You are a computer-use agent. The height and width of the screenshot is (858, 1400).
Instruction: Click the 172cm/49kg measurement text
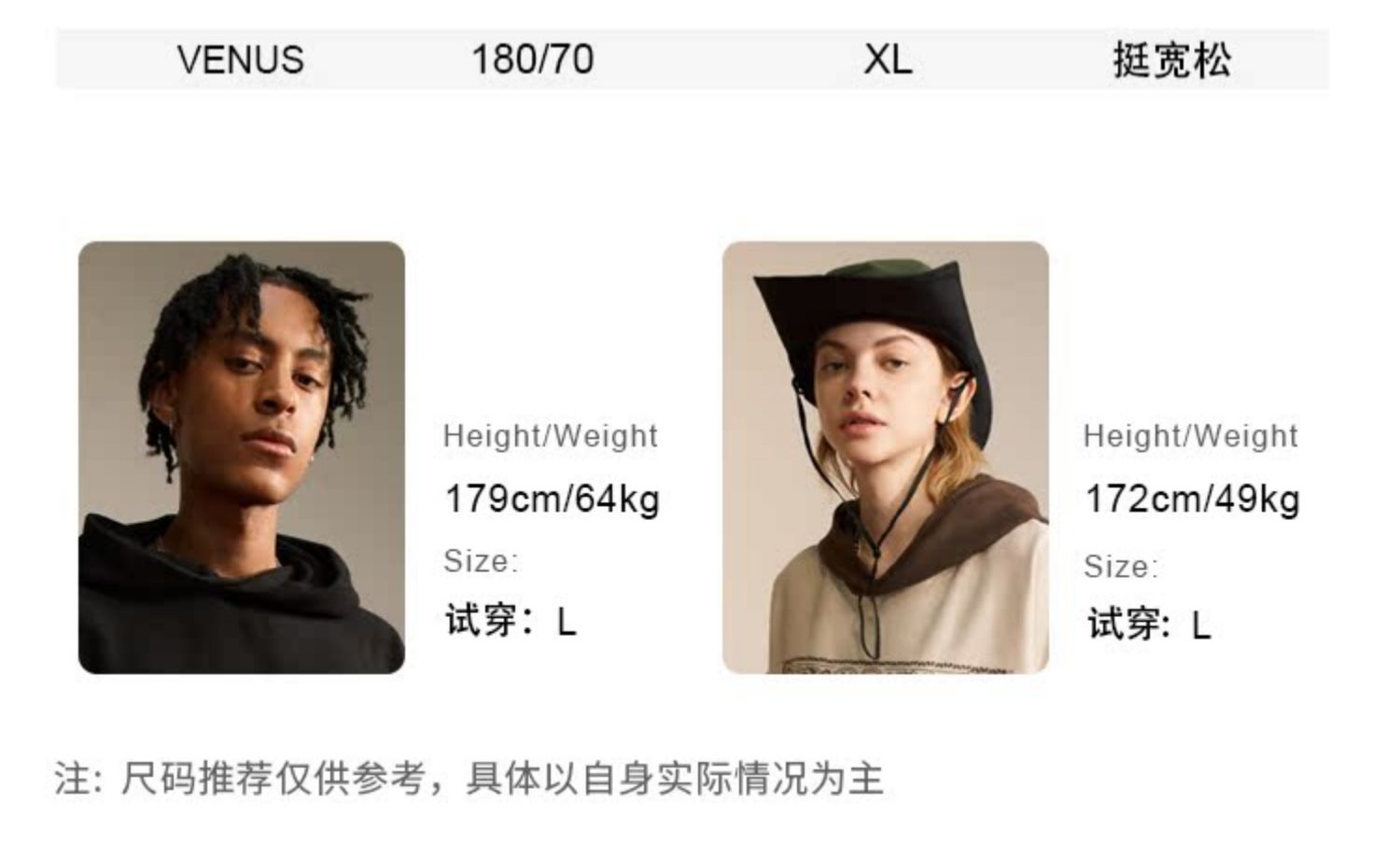1192,499
